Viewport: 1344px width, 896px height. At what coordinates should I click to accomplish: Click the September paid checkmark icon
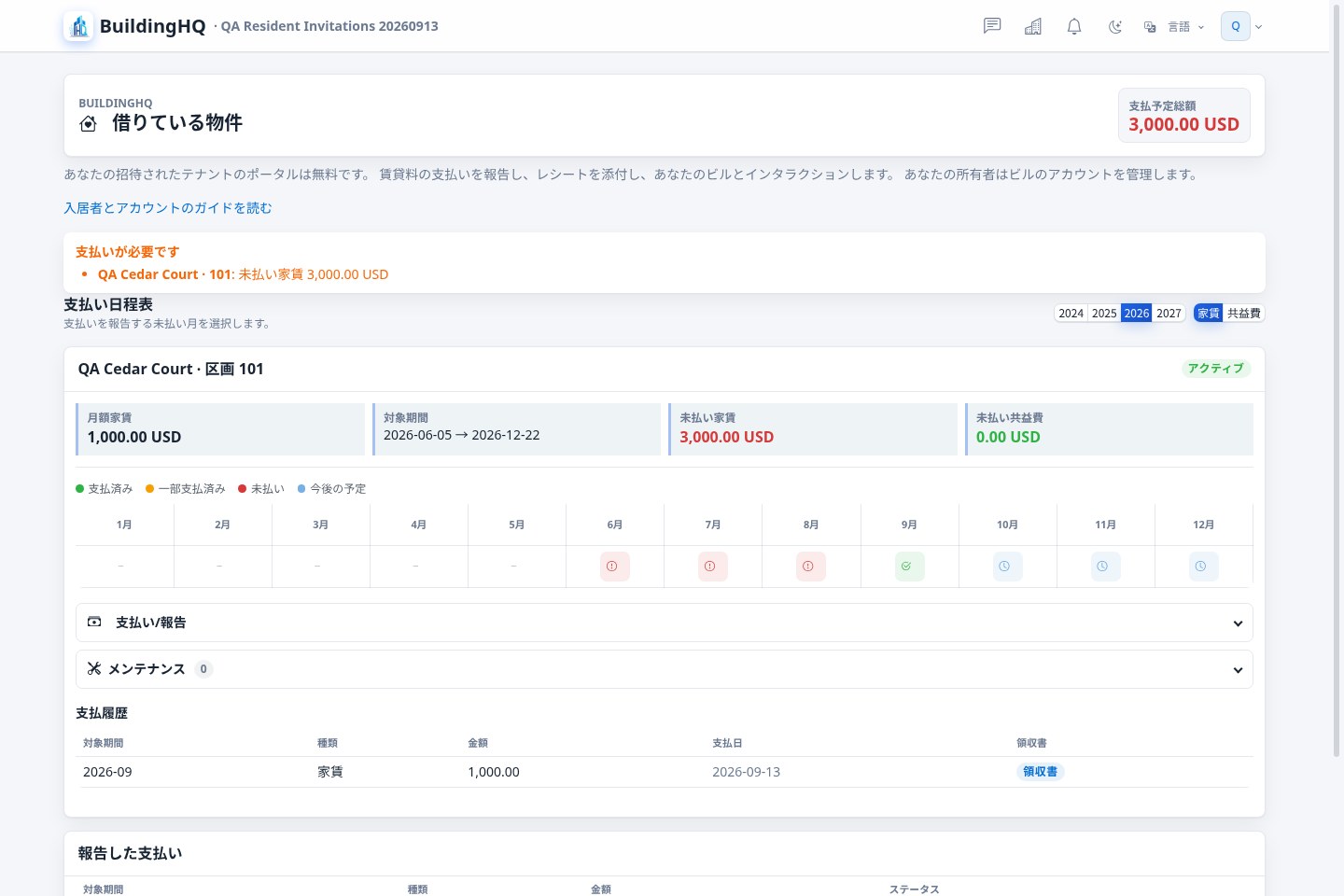909,567
